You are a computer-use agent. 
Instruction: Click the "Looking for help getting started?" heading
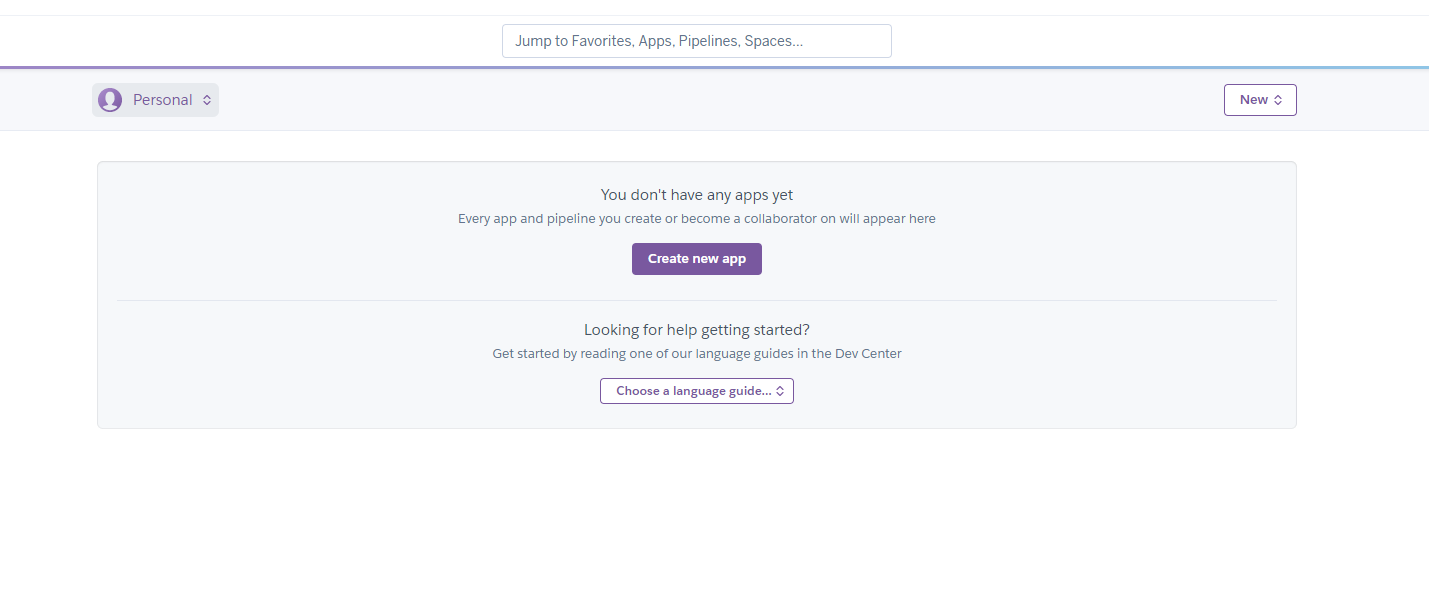coord(697,330)
